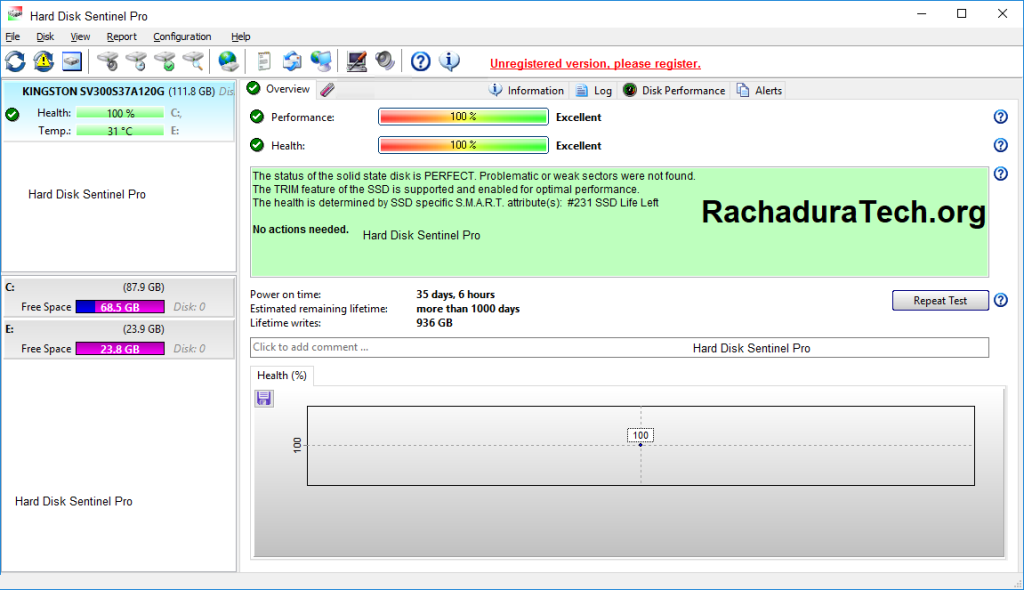
Task: Select the KINGSTON SV300S37A120G disk entry
Action: [118, 110]
